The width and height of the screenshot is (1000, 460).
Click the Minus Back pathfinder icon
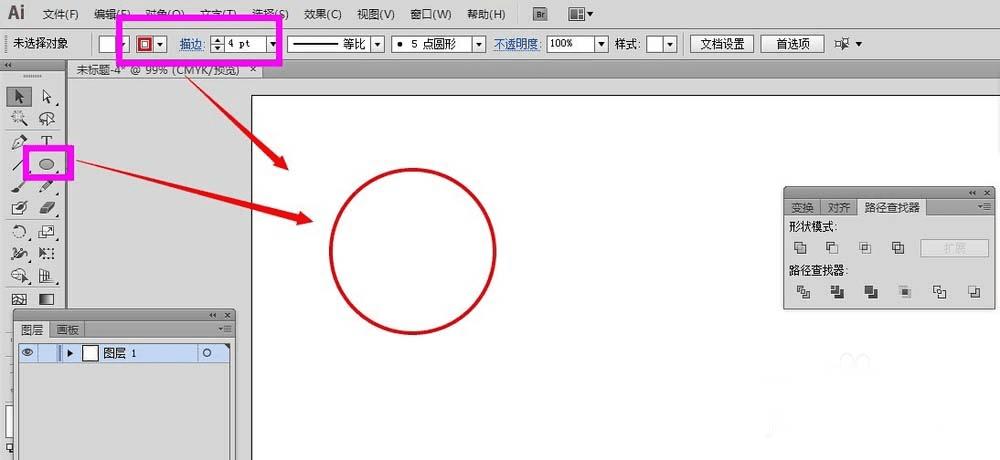pyautogui.click(x=974, y=292)
